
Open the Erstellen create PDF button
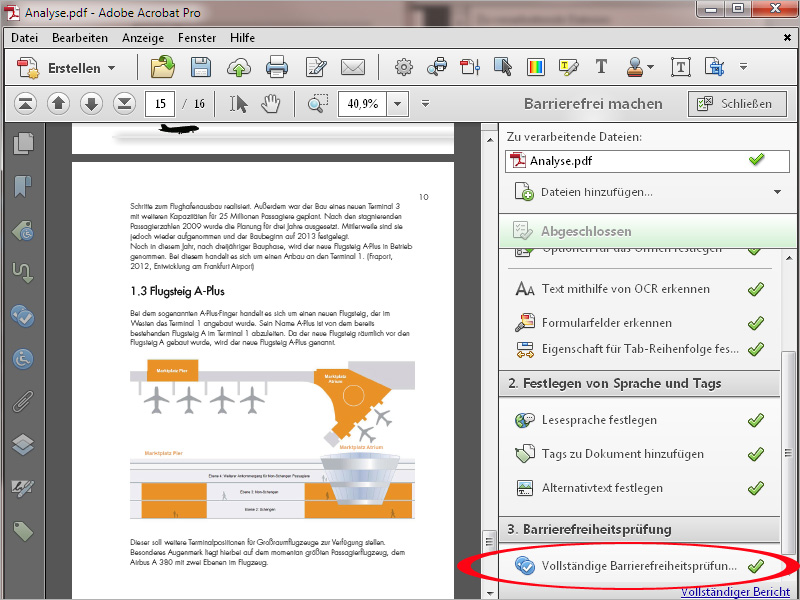[66, 68]
